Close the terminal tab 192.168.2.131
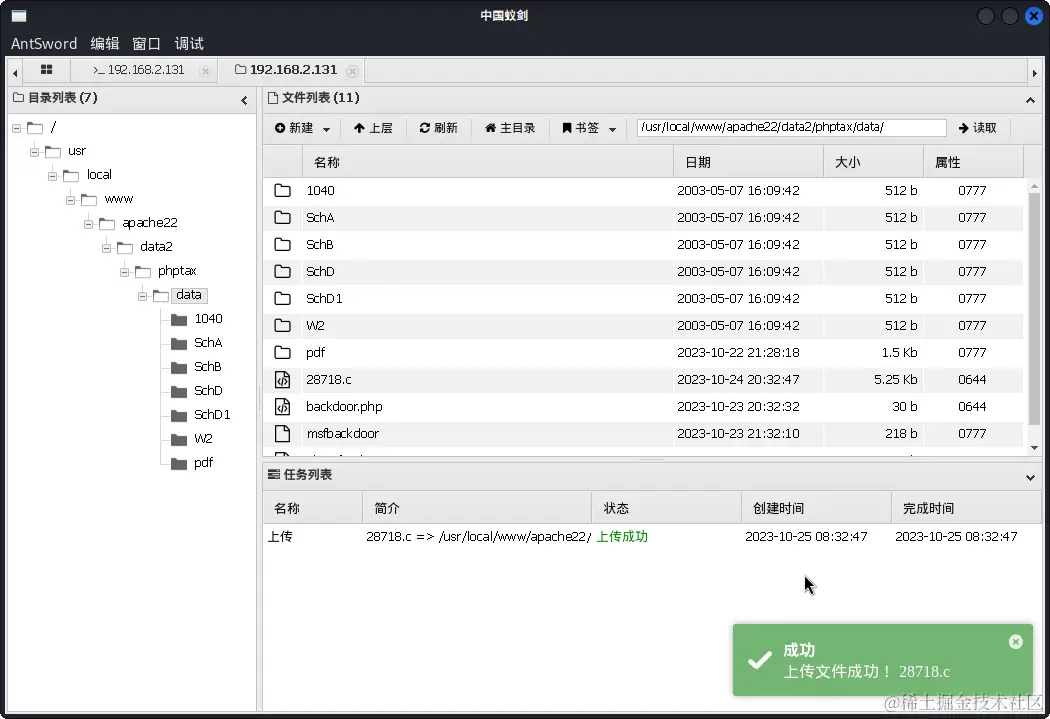Image resolution: width=1050 pixels, height=719 pixels. point(206,71)
